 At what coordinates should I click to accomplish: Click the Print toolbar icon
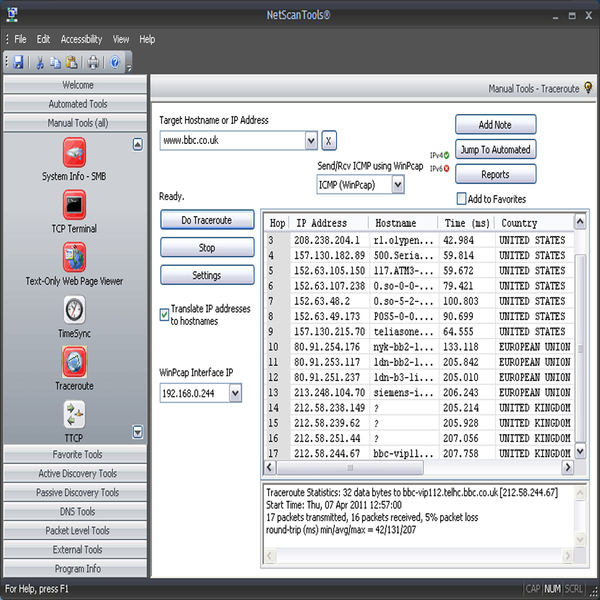point(93,62)
